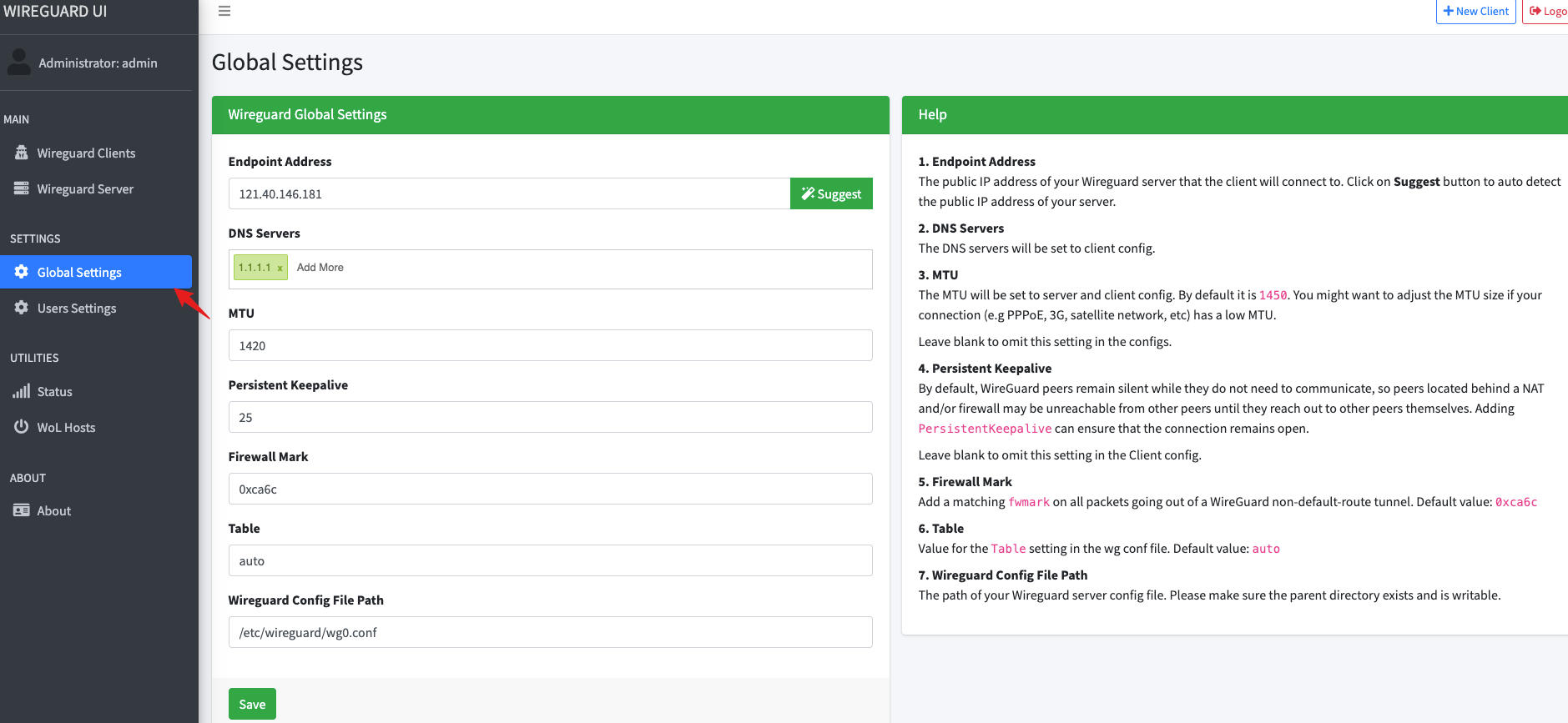Focus the Endpoint Address field
This screenshot has width=1568, height=723.
[x=509, y=194]
